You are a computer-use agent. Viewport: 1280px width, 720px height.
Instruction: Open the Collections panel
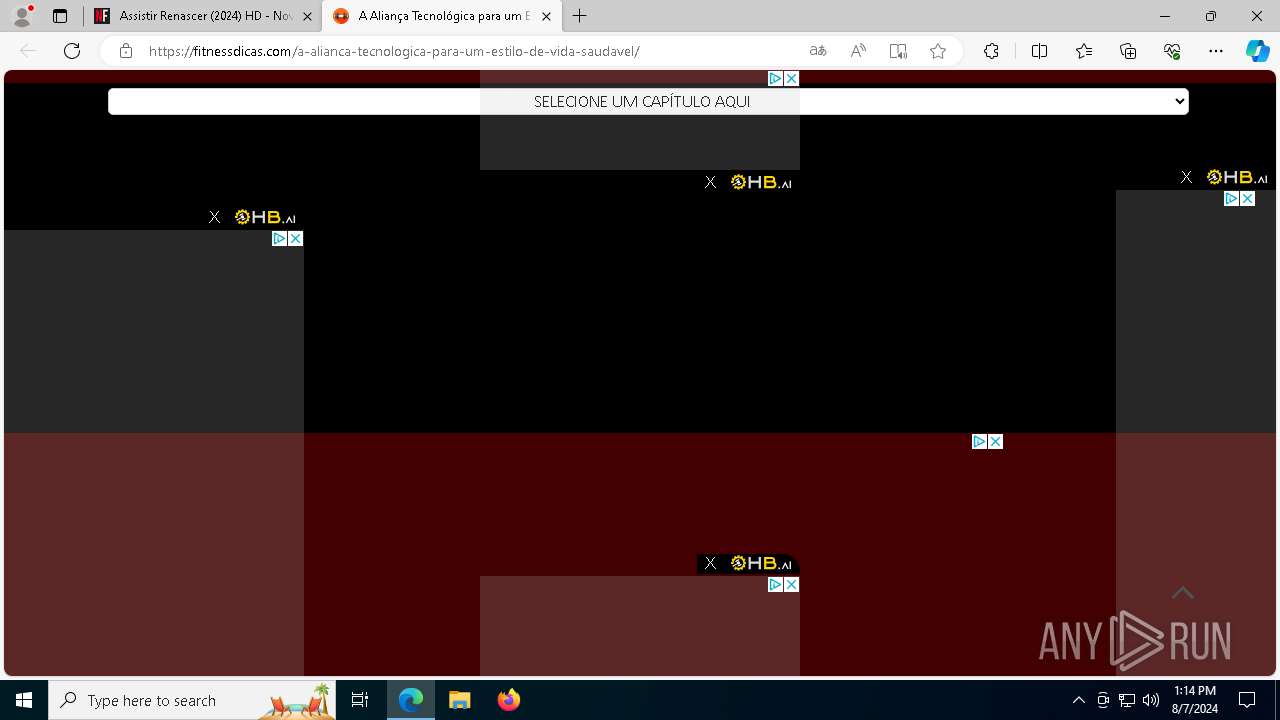(x=1128, y=51)
